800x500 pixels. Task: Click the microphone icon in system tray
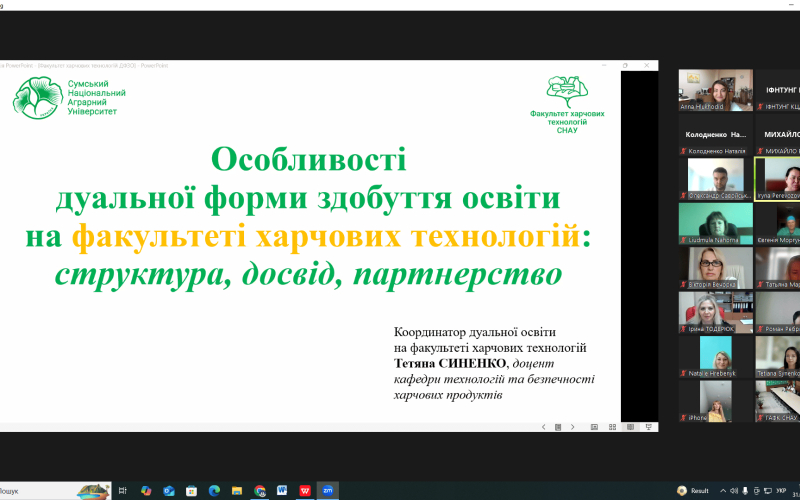745,491
